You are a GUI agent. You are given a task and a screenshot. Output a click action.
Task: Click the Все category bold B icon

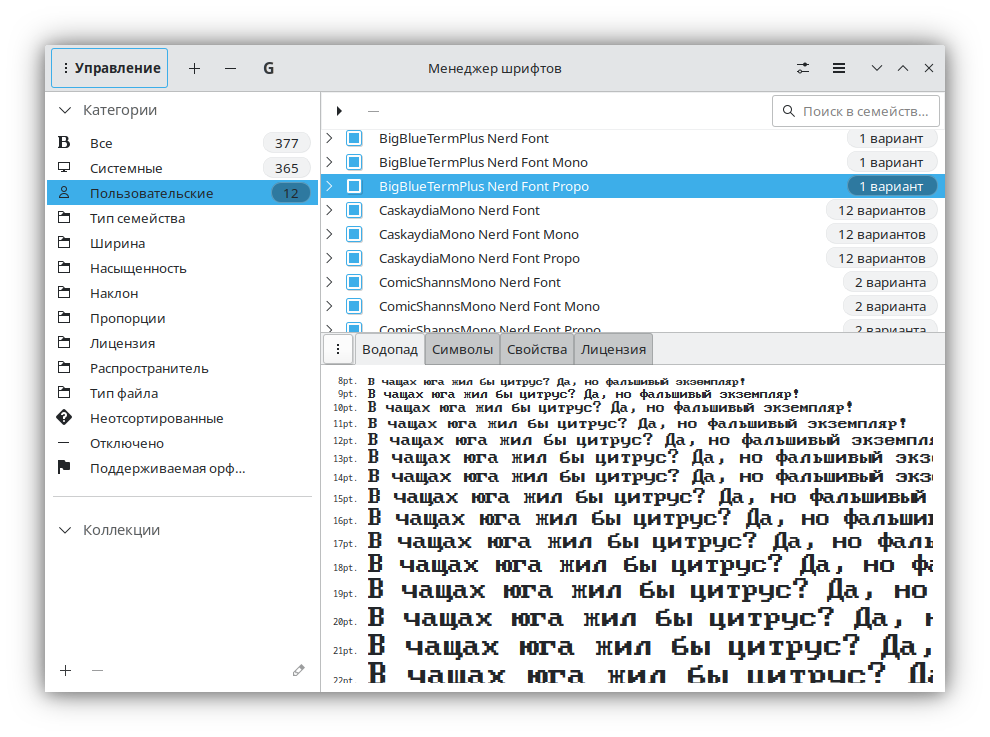point(64,143)
